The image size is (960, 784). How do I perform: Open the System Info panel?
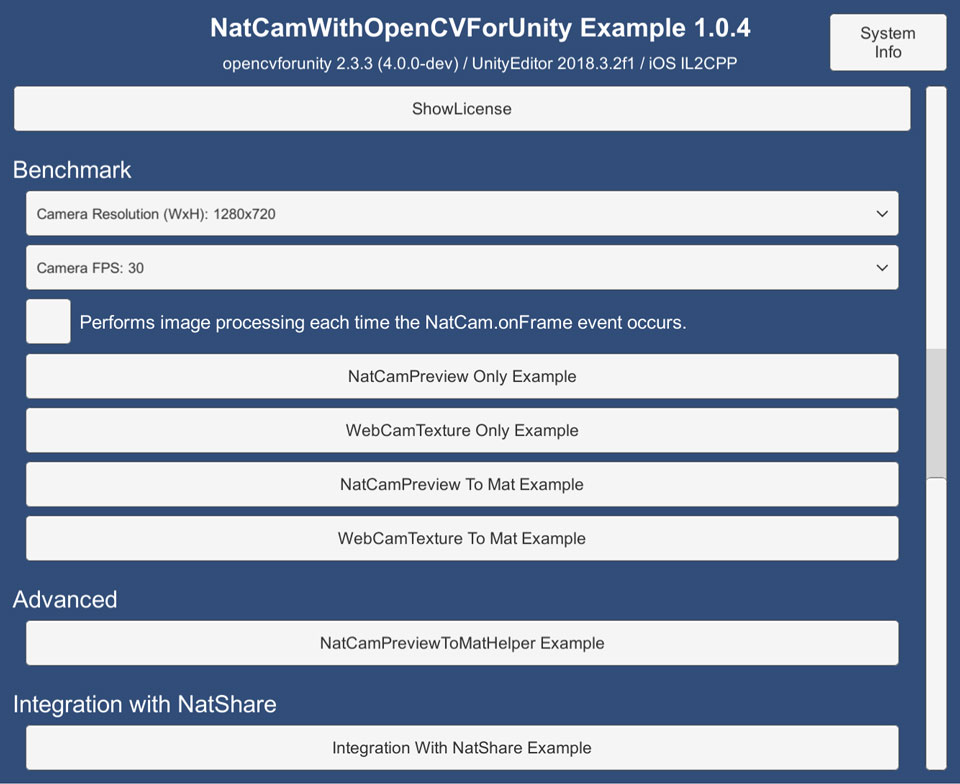pyautogui.click(x=888, y=42)
